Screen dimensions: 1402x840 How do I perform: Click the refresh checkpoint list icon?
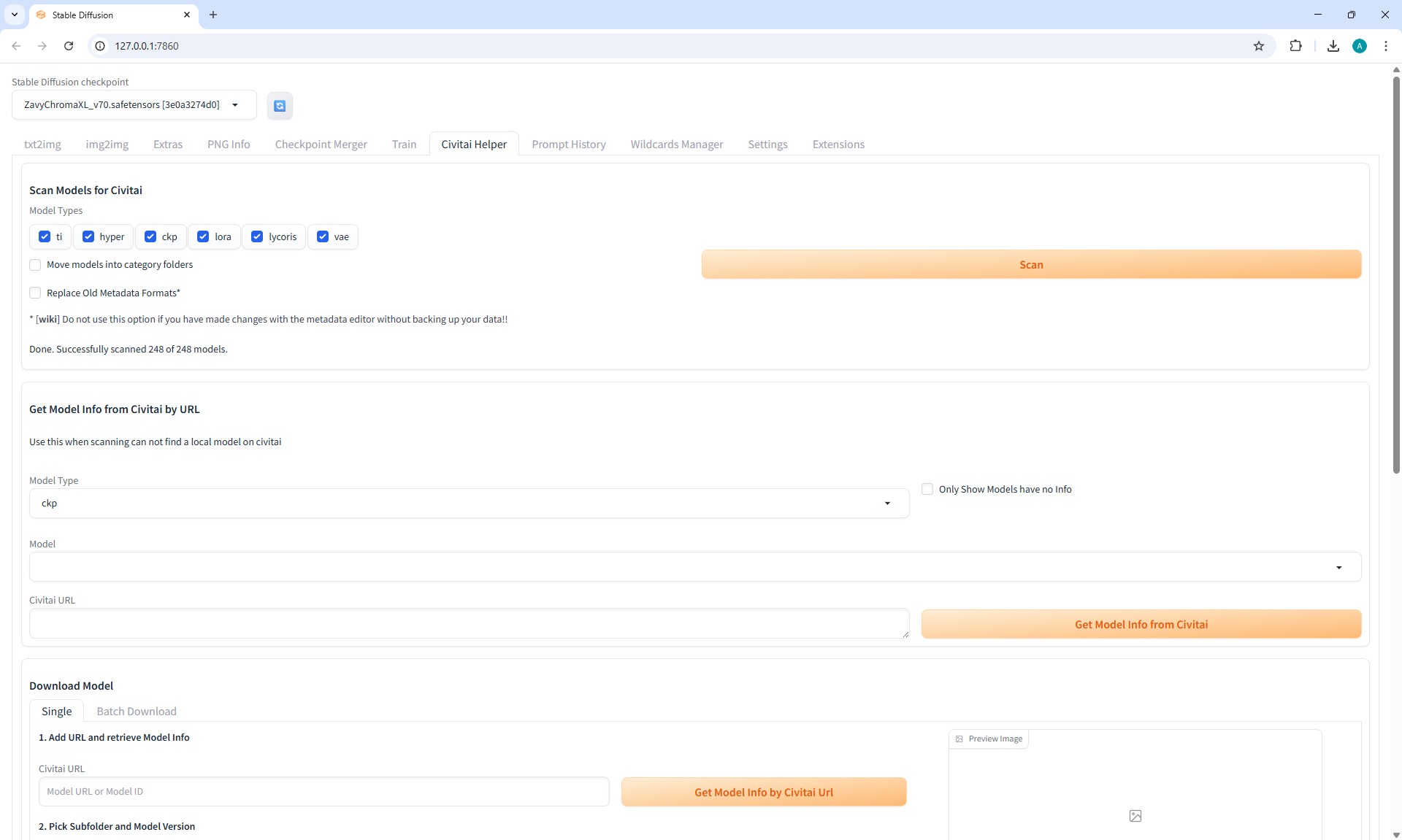pyautogui.click(x=280, y=106)
